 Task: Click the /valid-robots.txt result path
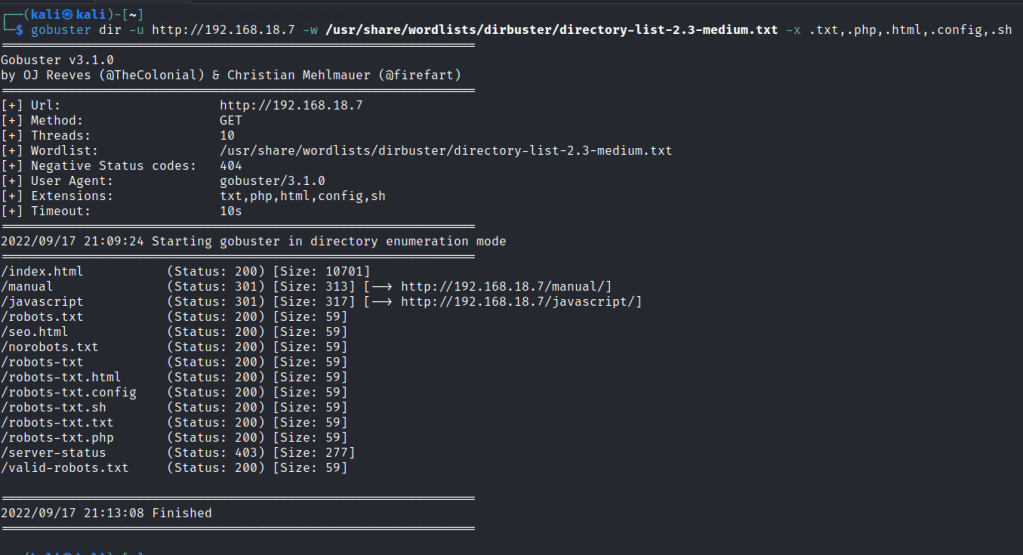click(x=64, y=468)
